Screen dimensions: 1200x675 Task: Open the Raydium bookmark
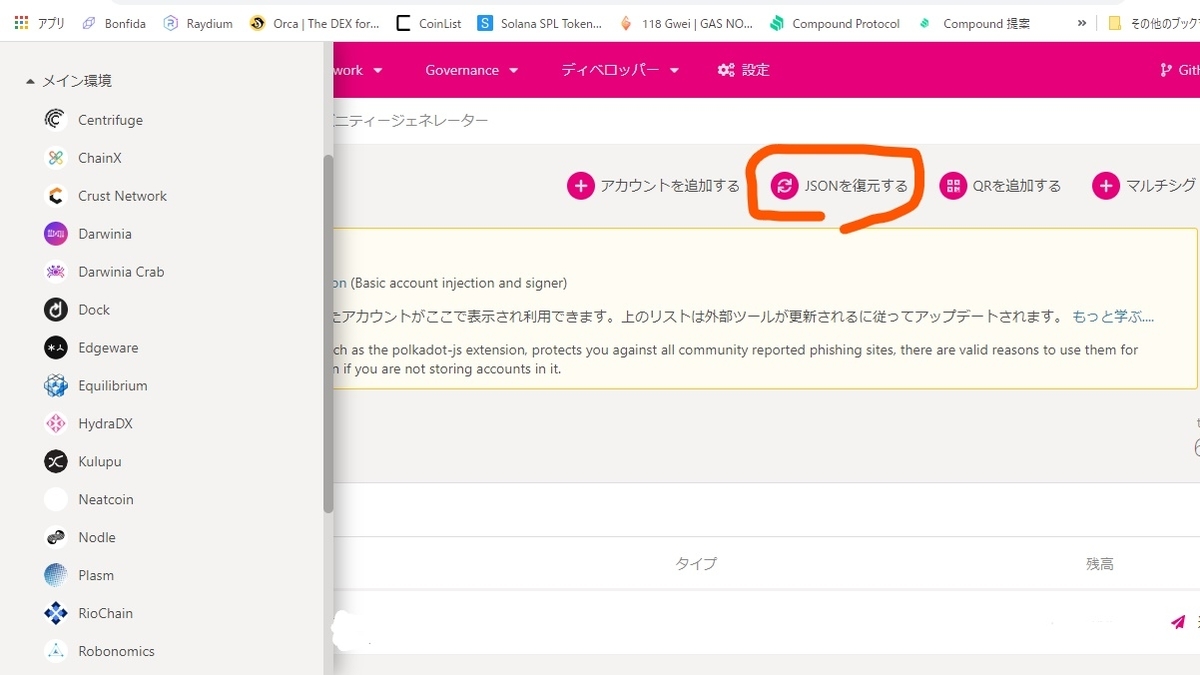[x=198, y=23]
